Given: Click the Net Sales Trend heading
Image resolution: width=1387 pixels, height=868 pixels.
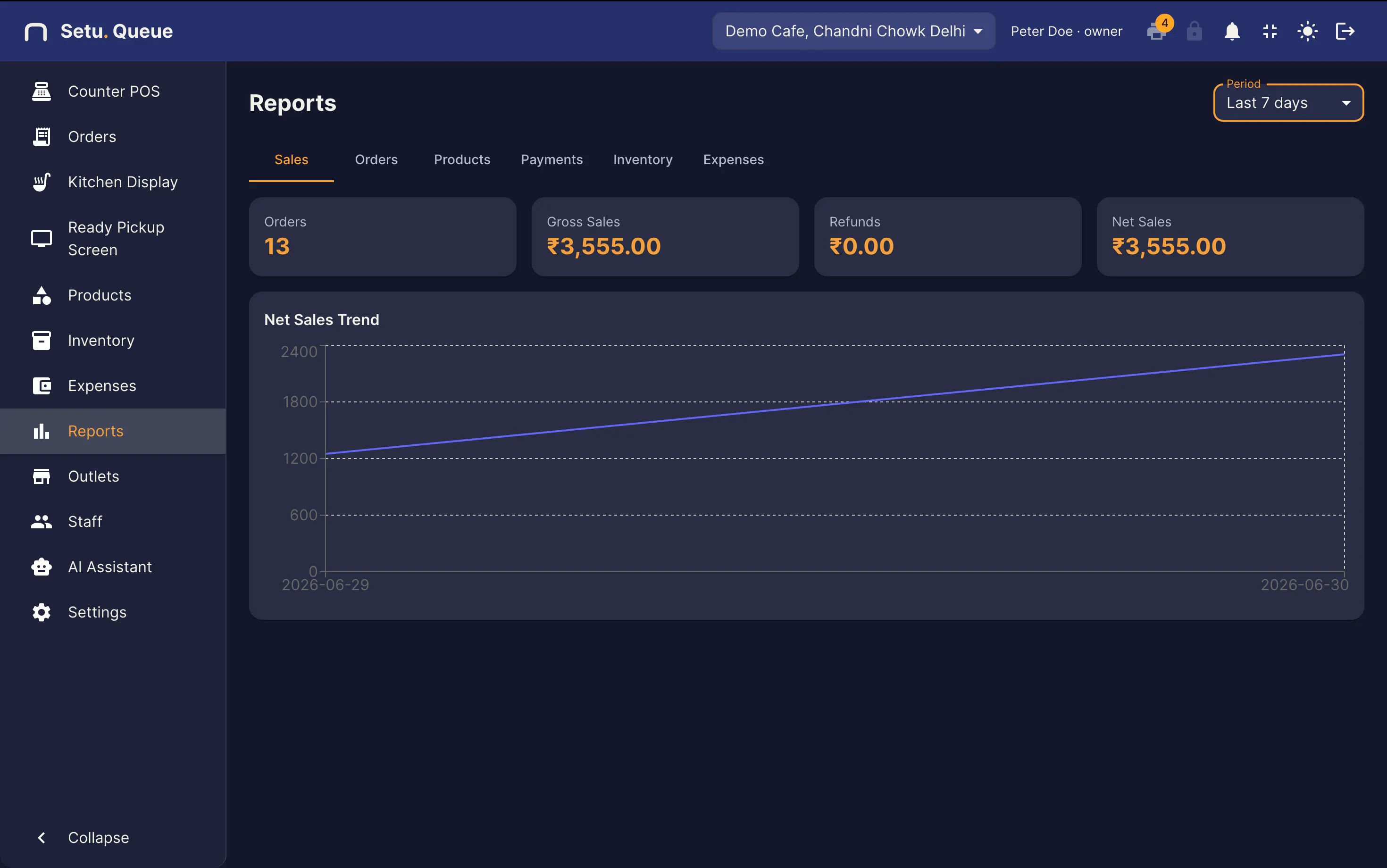Looking at the screenshot, I should (x=321, y=320).
